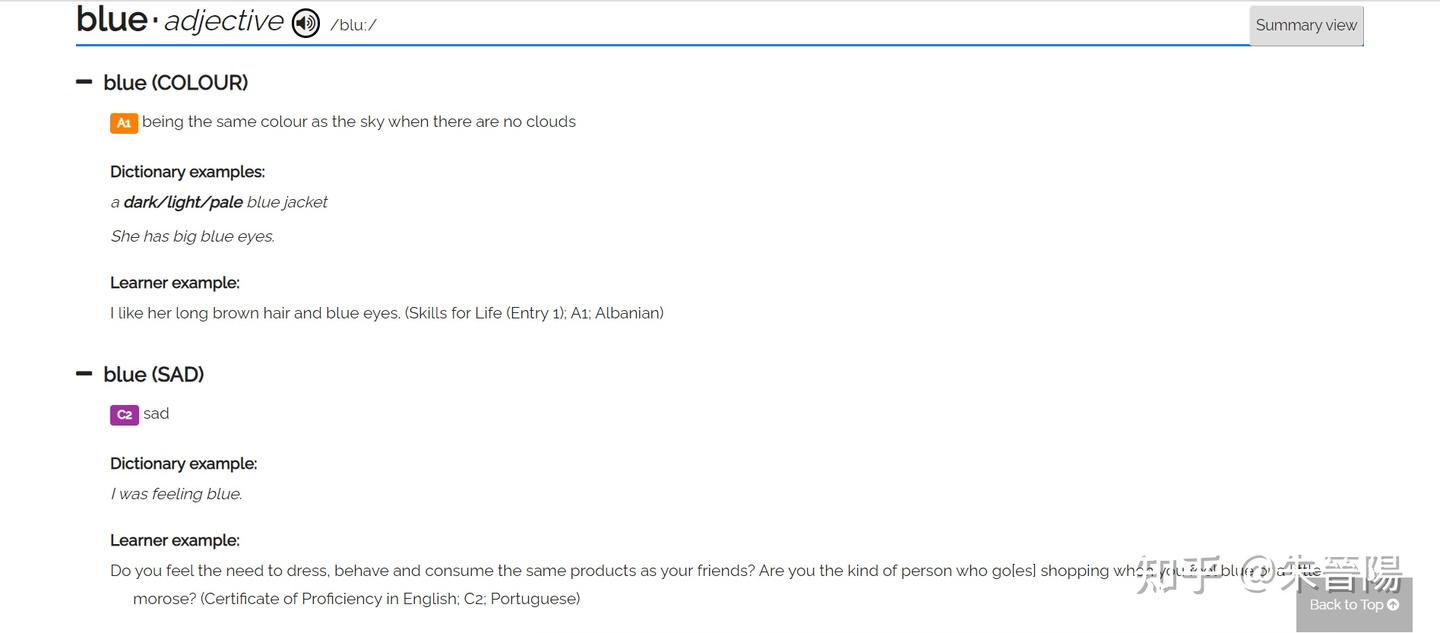Click the headword "blue" in the title
Viewport: 1440px width, 633px height.
(x=112, y=20)
